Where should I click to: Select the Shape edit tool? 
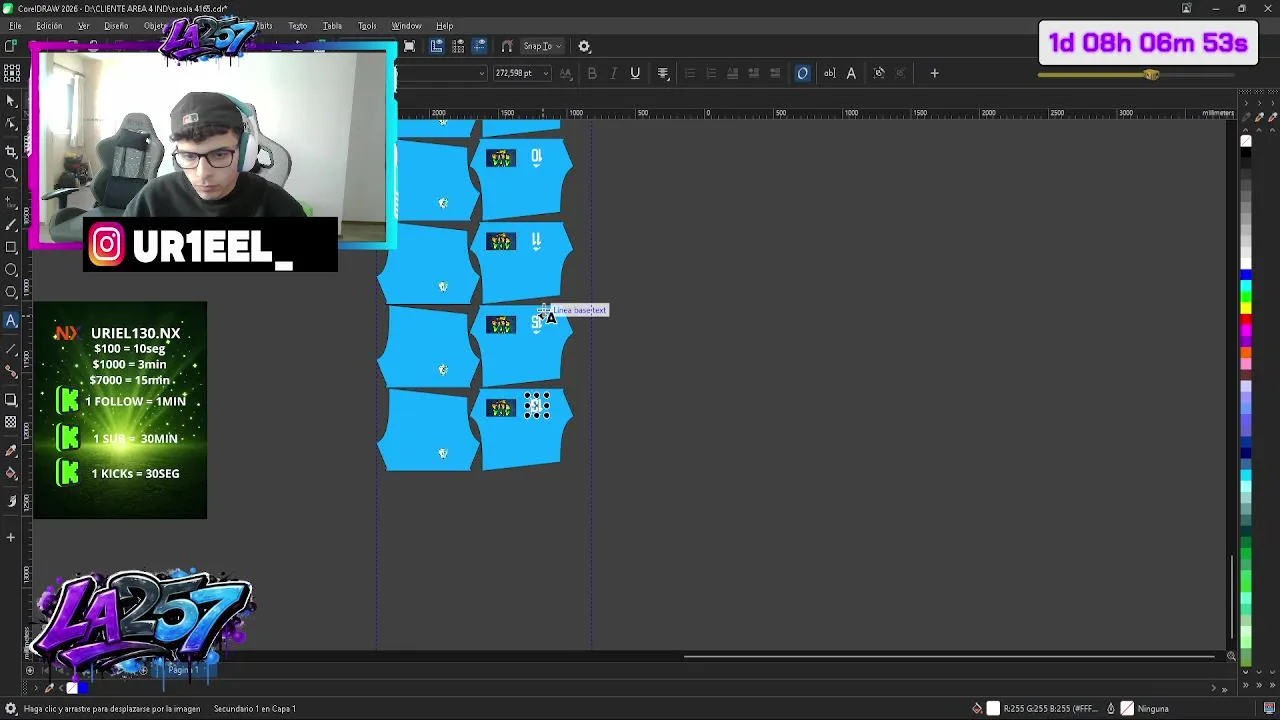(11, 124)
